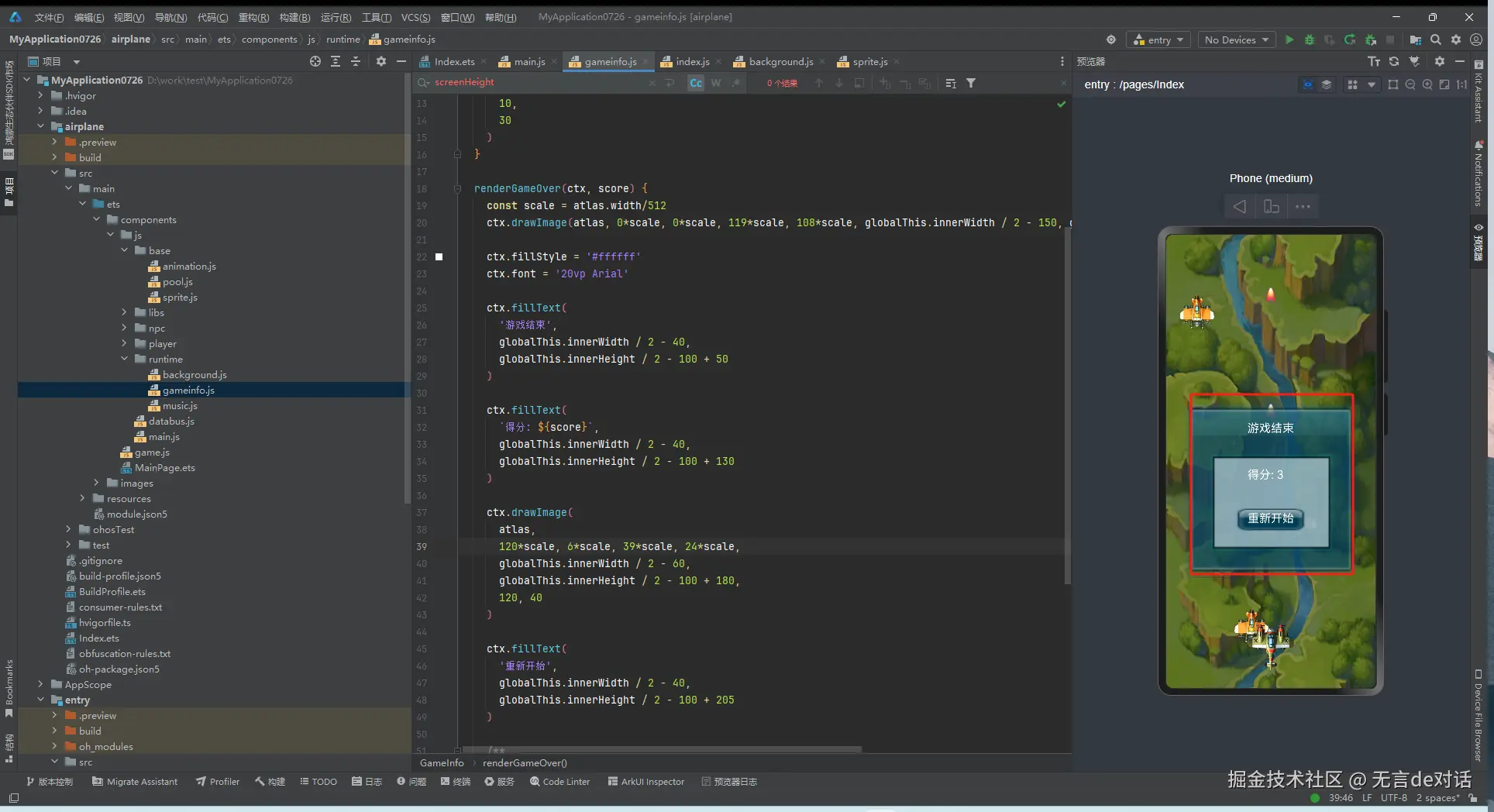This screenshot has width=1494, height=812.
Task: Click the search filter funnel icon
Action: pyautogui.click(x=971, y=83)
